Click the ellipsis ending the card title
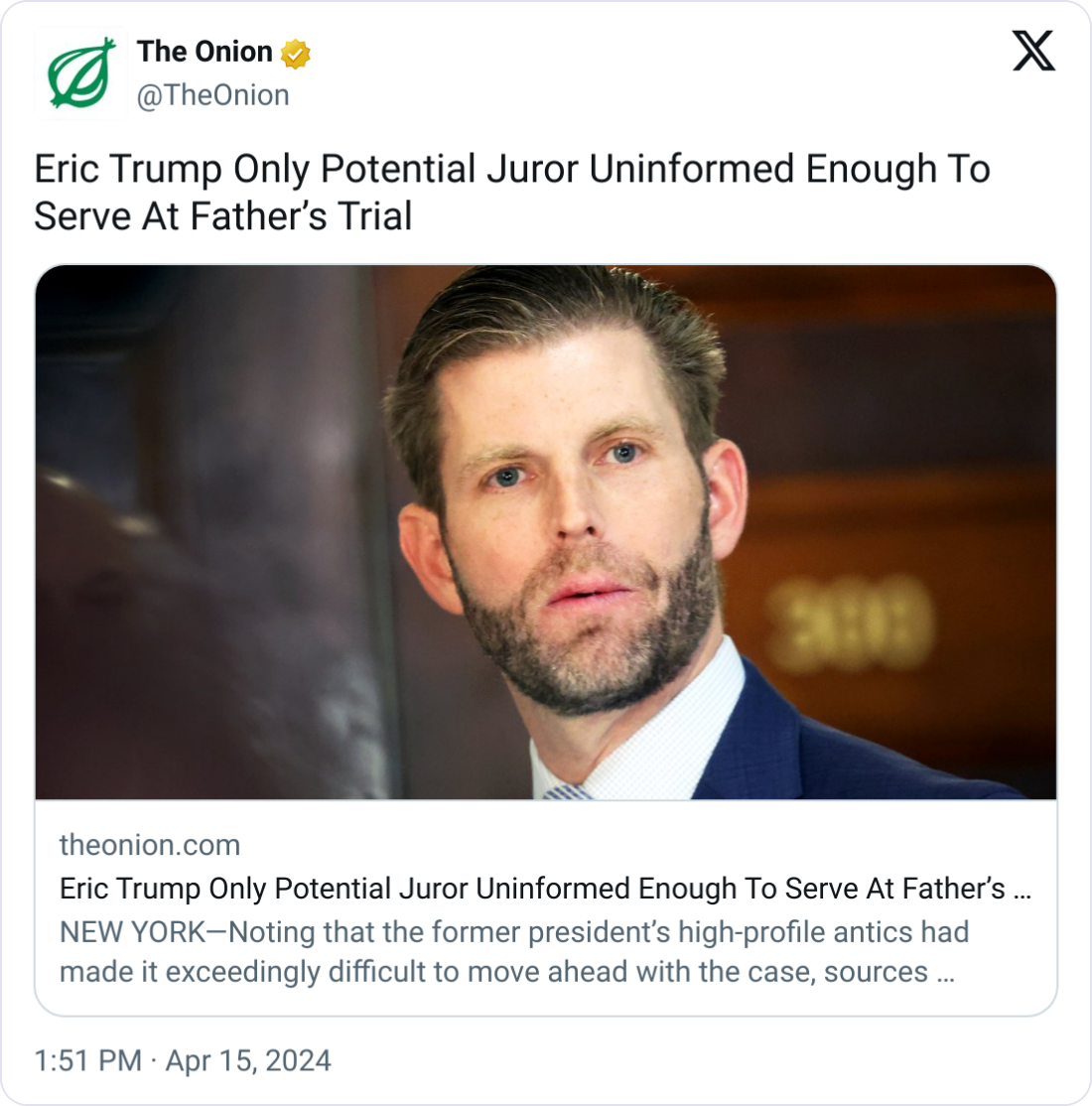This screenshot has width=1092, height=1106. click(1021, 890)
